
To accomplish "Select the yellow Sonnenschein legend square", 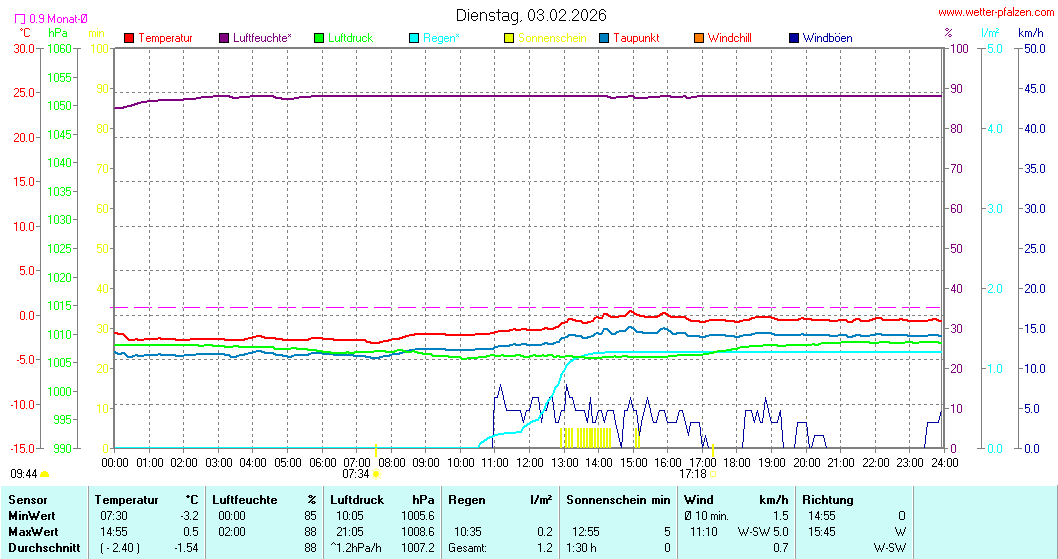I will tap(509, 38).
